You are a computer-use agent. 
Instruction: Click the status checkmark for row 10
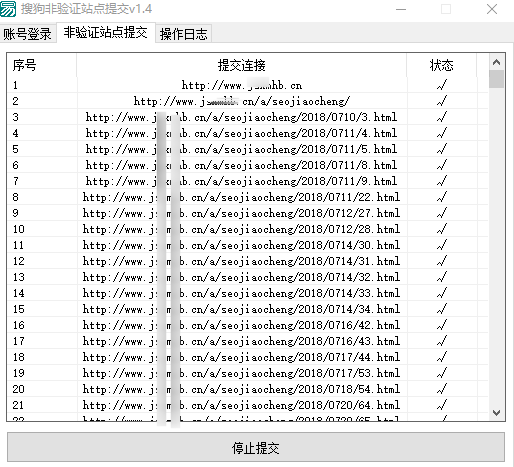(x=441, y=229)
